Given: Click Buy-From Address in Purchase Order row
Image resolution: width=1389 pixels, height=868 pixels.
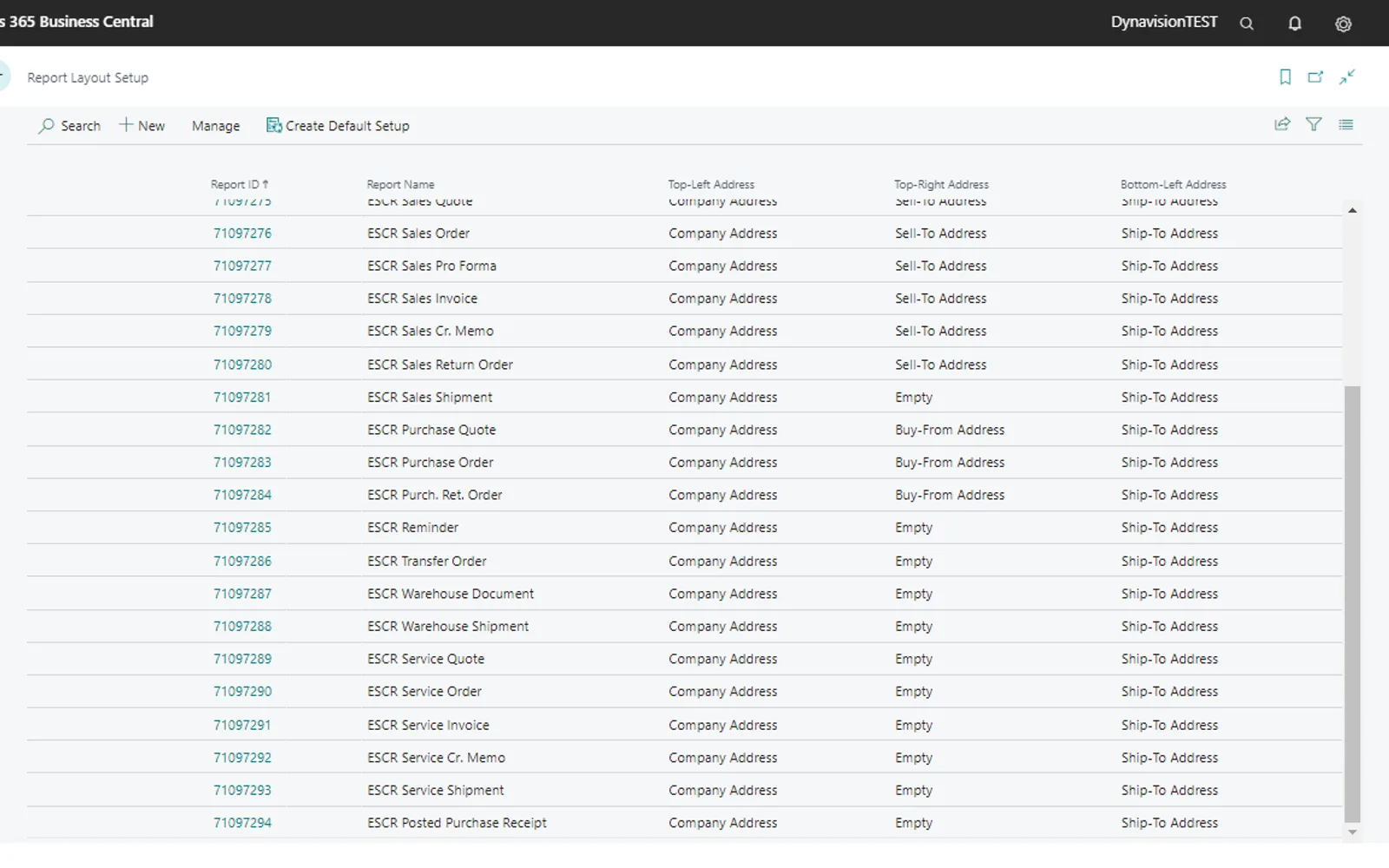Looking at the screenshot, I should coord(950,463).
